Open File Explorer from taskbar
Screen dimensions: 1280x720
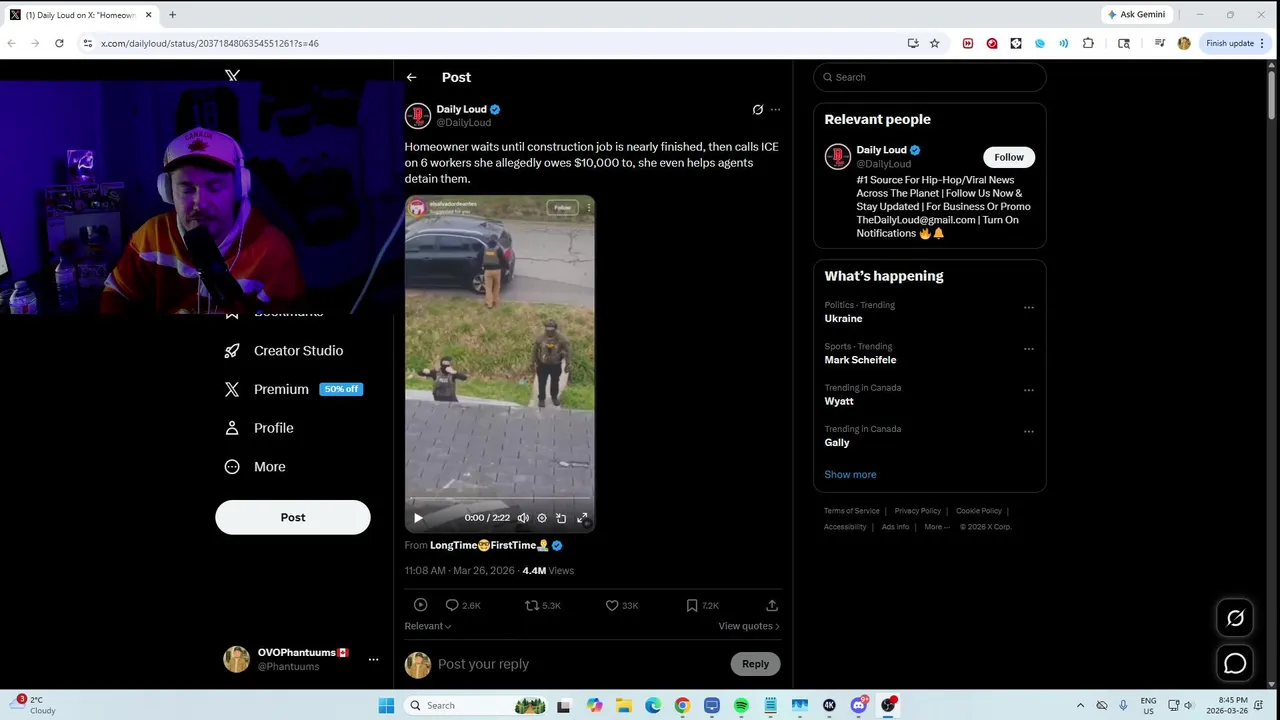tap(623, 705)
